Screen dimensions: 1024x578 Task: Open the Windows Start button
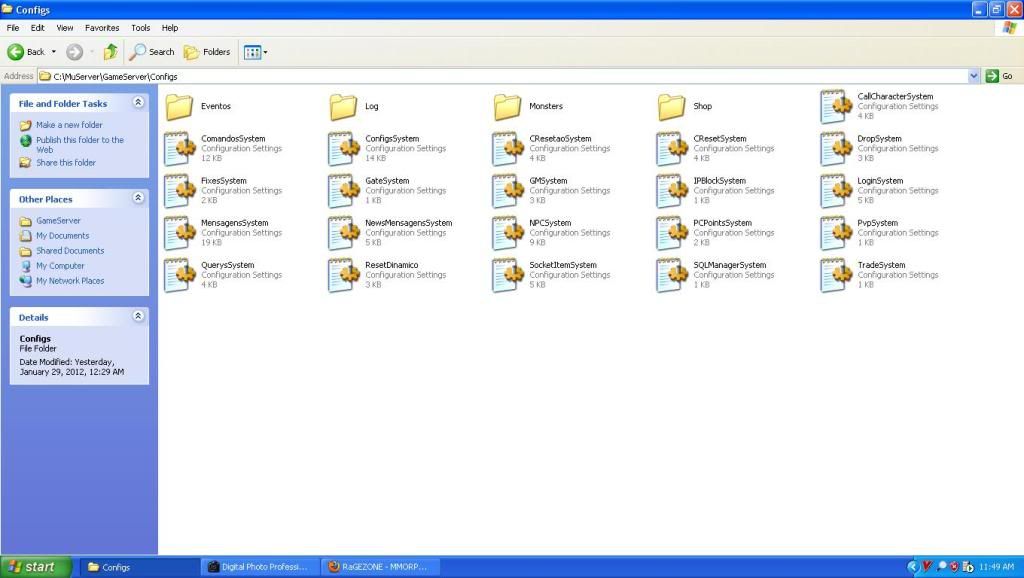tap(36, 567)
